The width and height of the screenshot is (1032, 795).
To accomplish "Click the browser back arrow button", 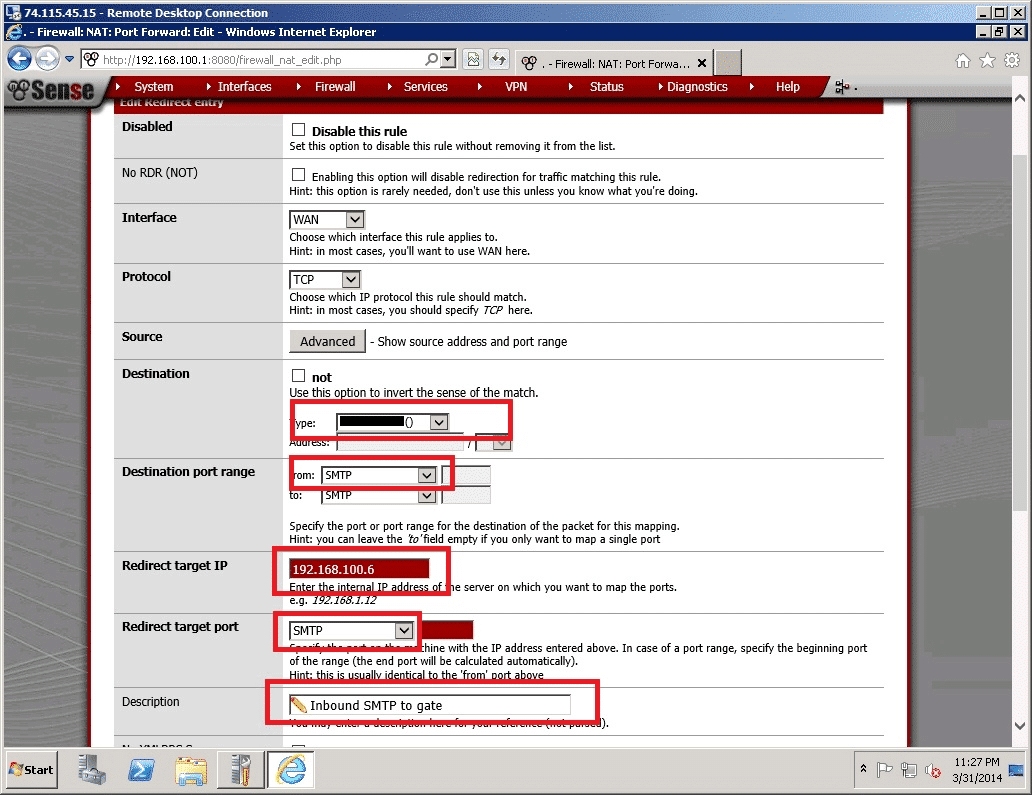I will [20, 59].
